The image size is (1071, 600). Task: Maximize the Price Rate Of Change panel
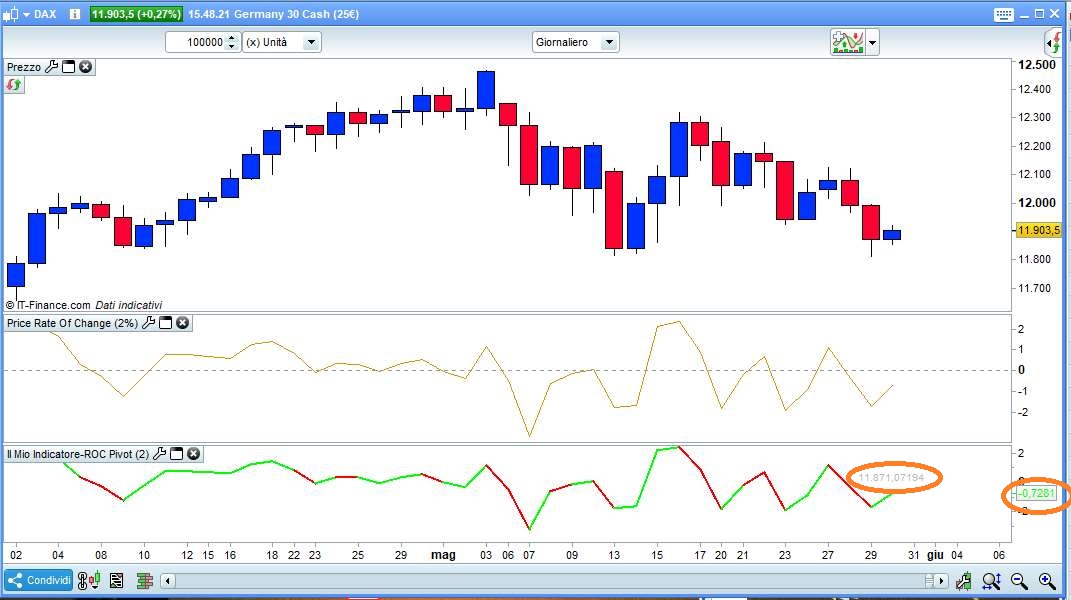tap(165, 323)
